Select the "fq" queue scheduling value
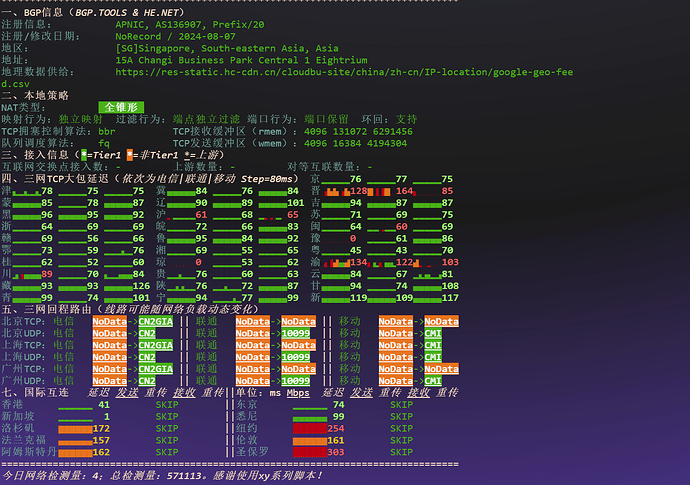This screenshot has height=485, width=690. (104, 143)
